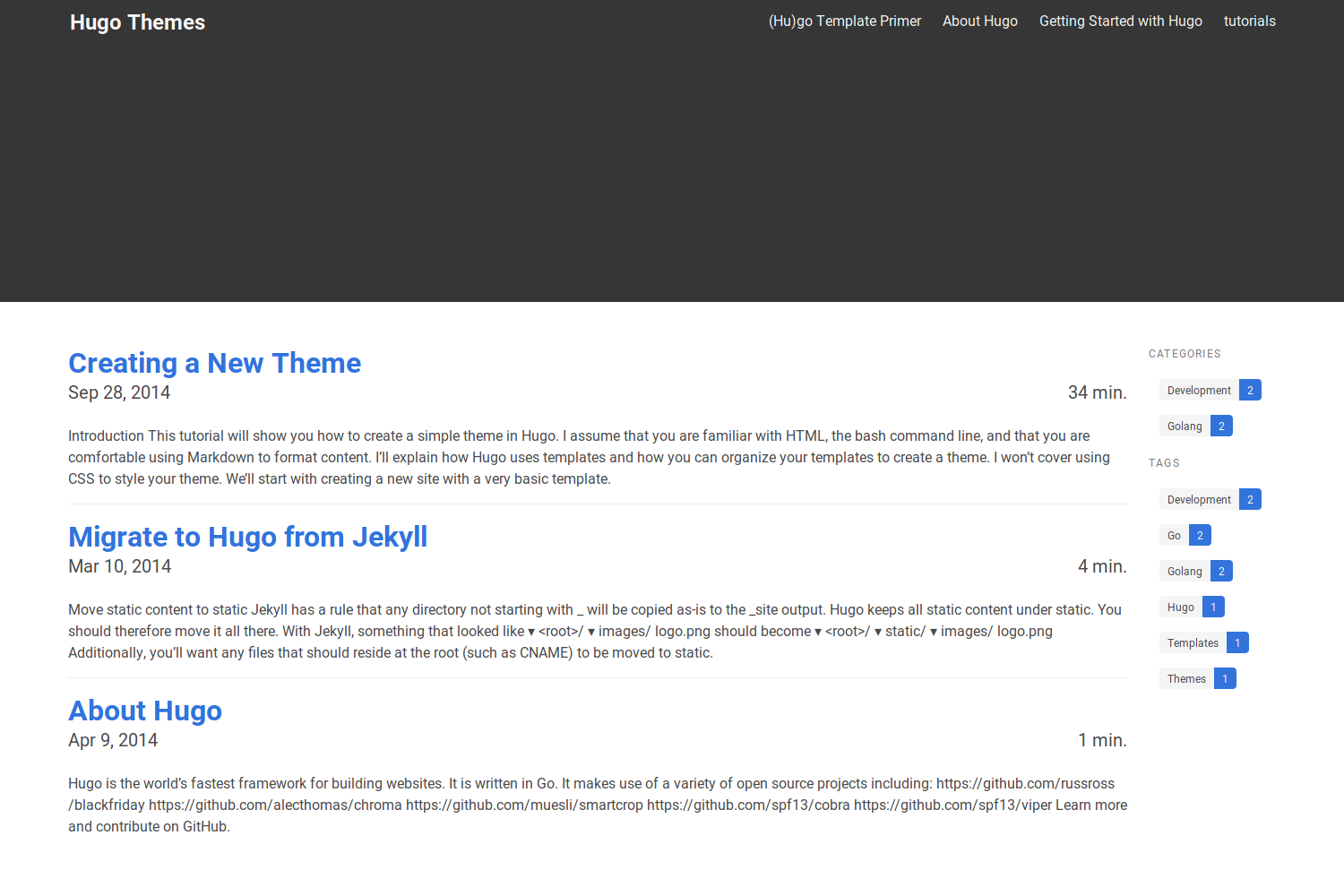
Task: Click the Hugo Themes site title
Action: 137,22
